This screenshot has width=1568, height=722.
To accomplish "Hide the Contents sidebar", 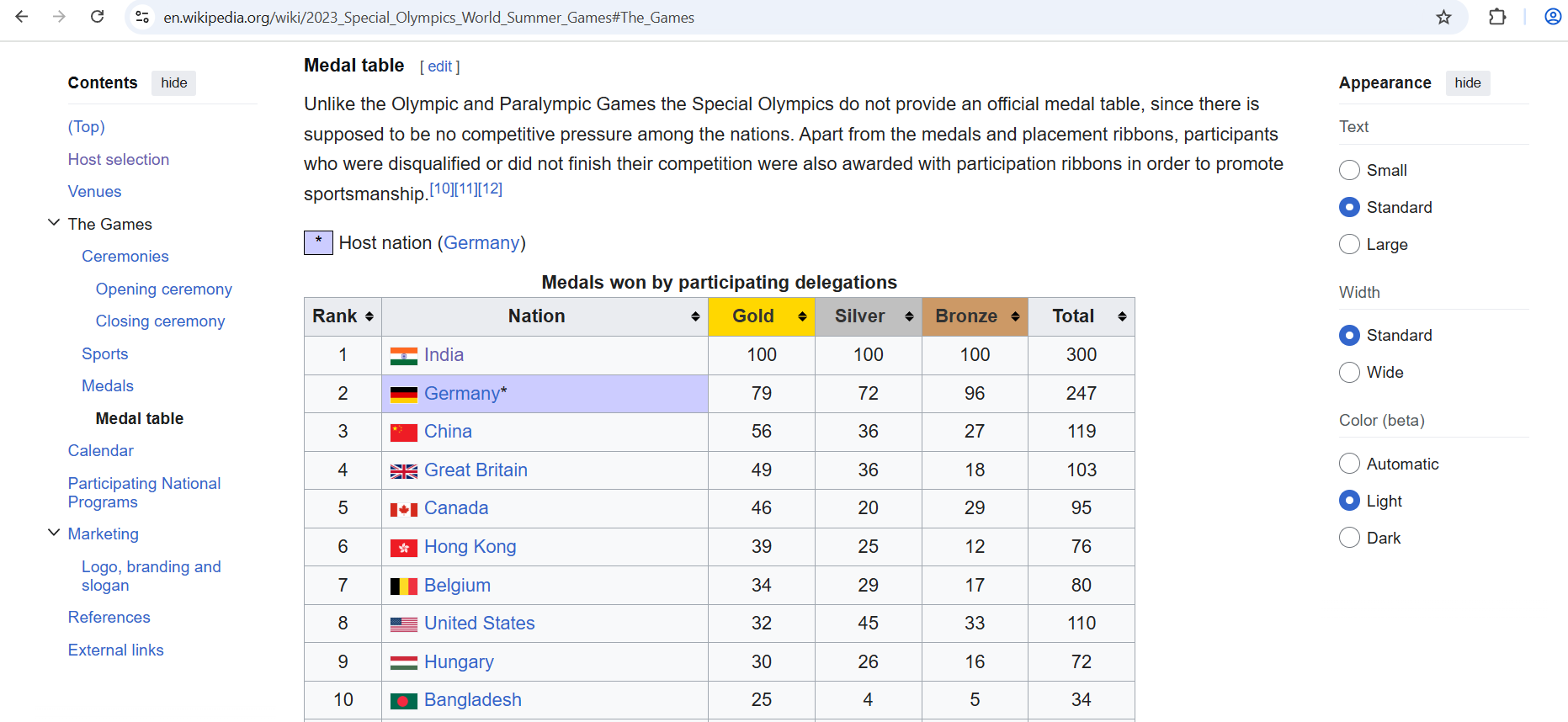I will [x=174, y=82].
